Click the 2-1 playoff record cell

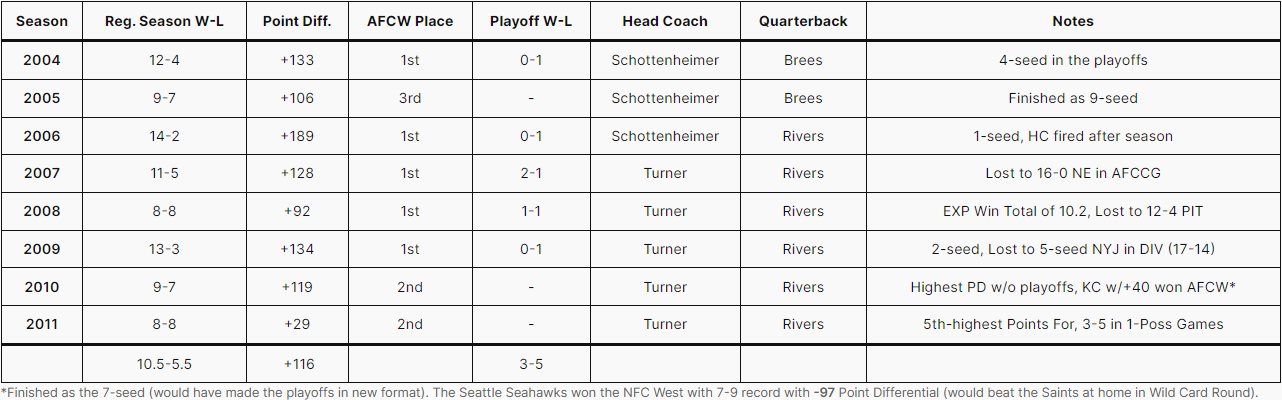[x=530, y=173]
